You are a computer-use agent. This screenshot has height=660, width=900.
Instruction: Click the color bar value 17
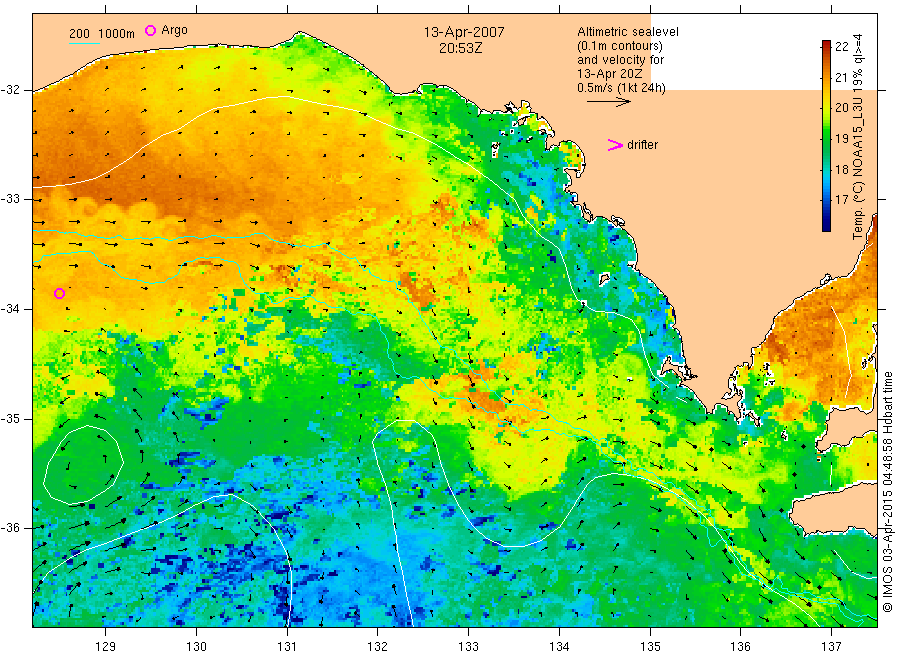(x=841, y=200)
